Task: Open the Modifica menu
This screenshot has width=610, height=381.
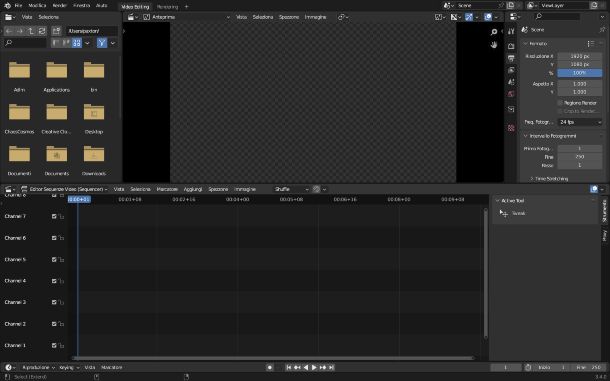Action: click(x=37, y=6)
